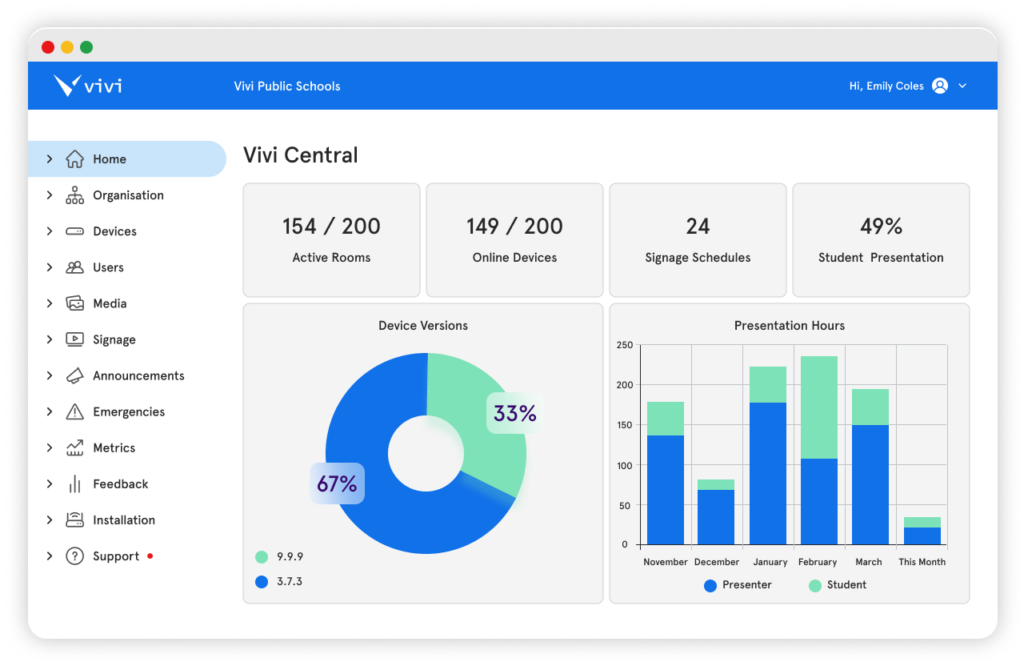This screenshot has height=666, width=1024.
Task: Open the Signage Schedules card
Action: (x=697, y=240)
